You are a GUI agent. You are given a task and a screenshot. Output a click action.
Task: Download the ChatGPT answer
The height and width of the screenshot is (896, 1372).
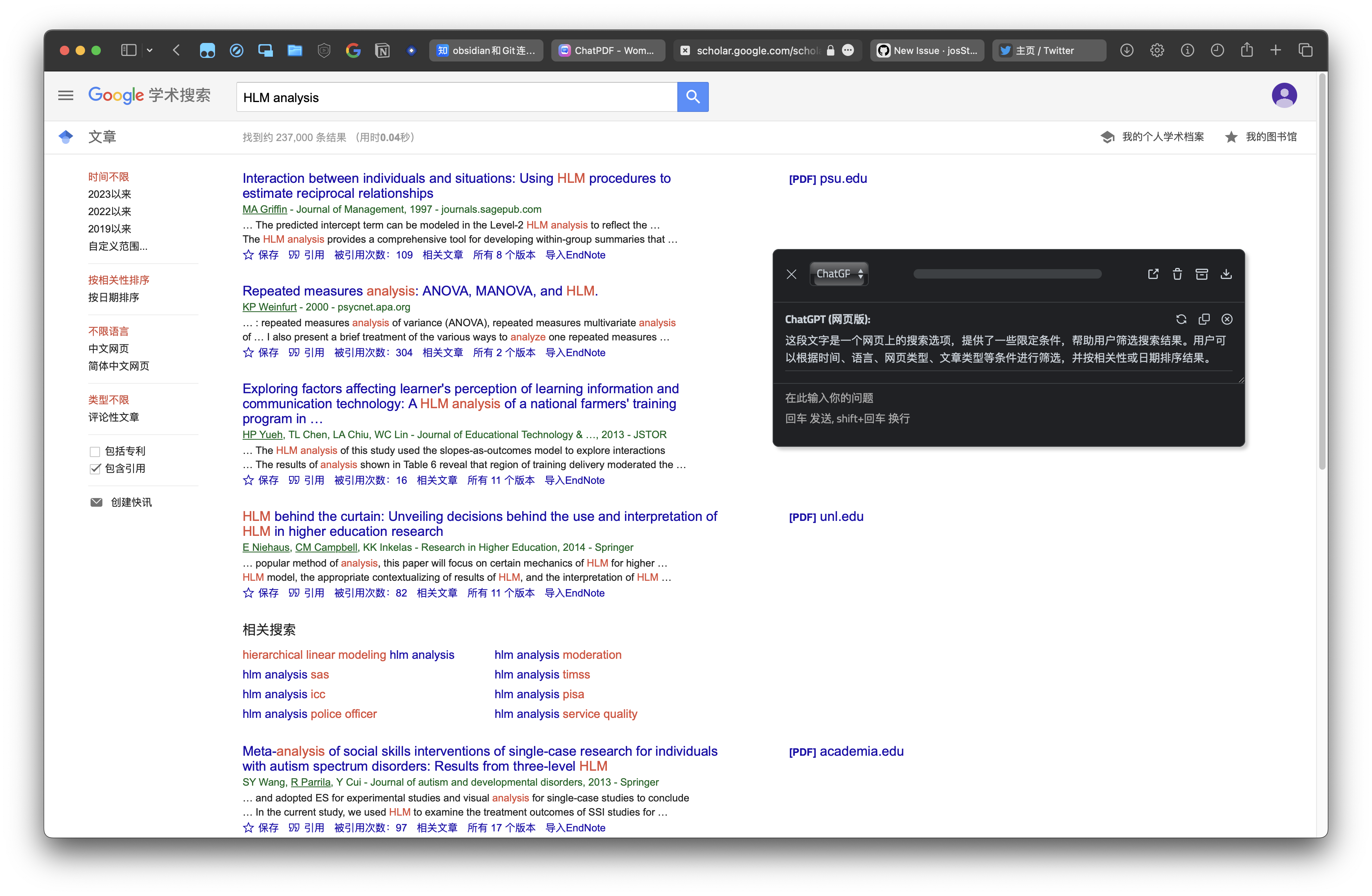coord(1226,274)
